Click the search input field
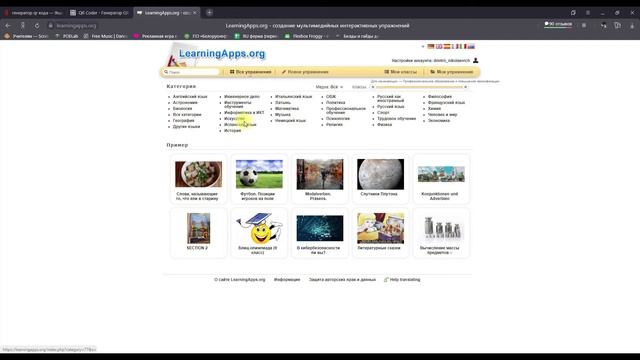This screenshot has width=640, height=360. 192,72
